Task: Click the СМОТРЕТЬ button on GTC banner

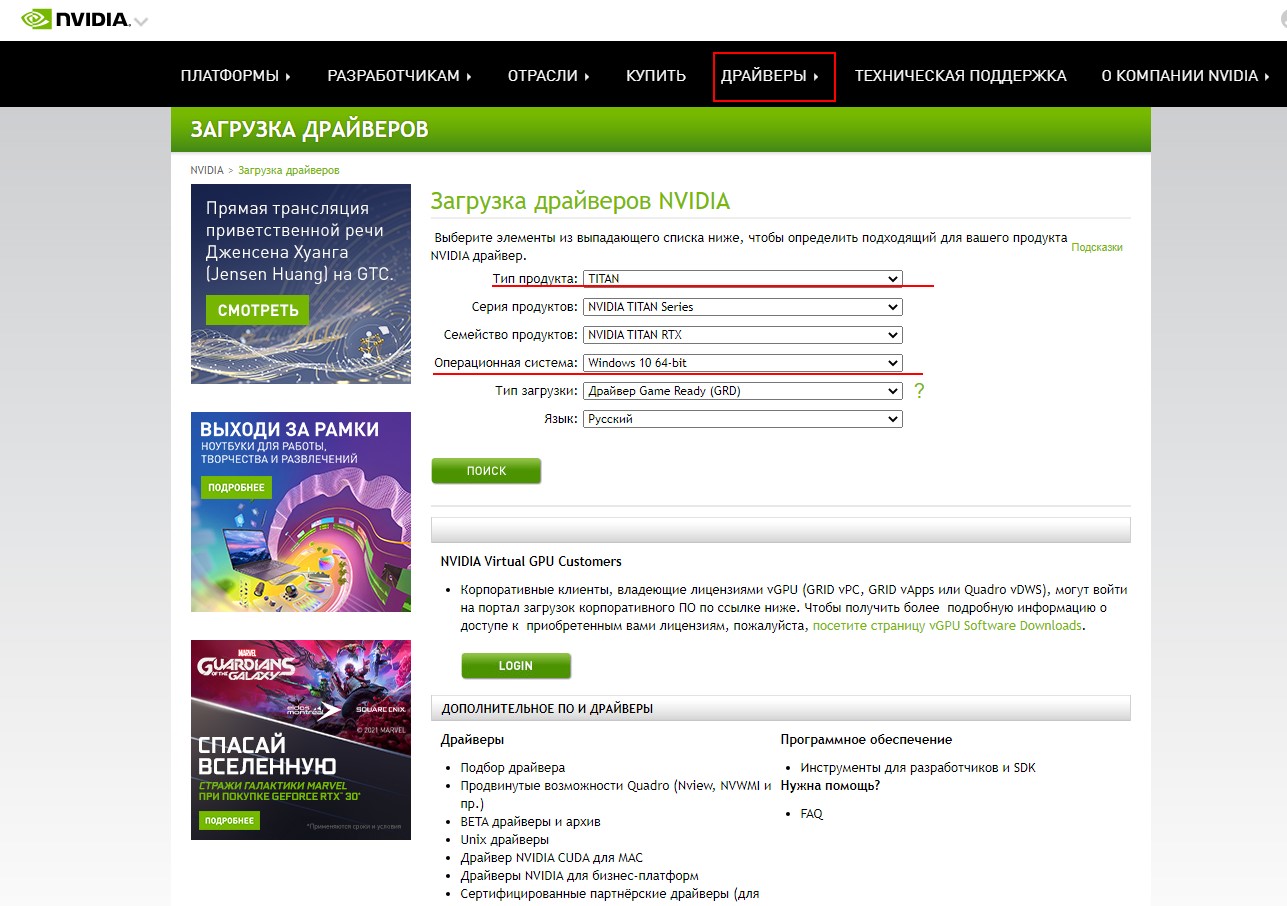Action: click(x=258, y=310)
